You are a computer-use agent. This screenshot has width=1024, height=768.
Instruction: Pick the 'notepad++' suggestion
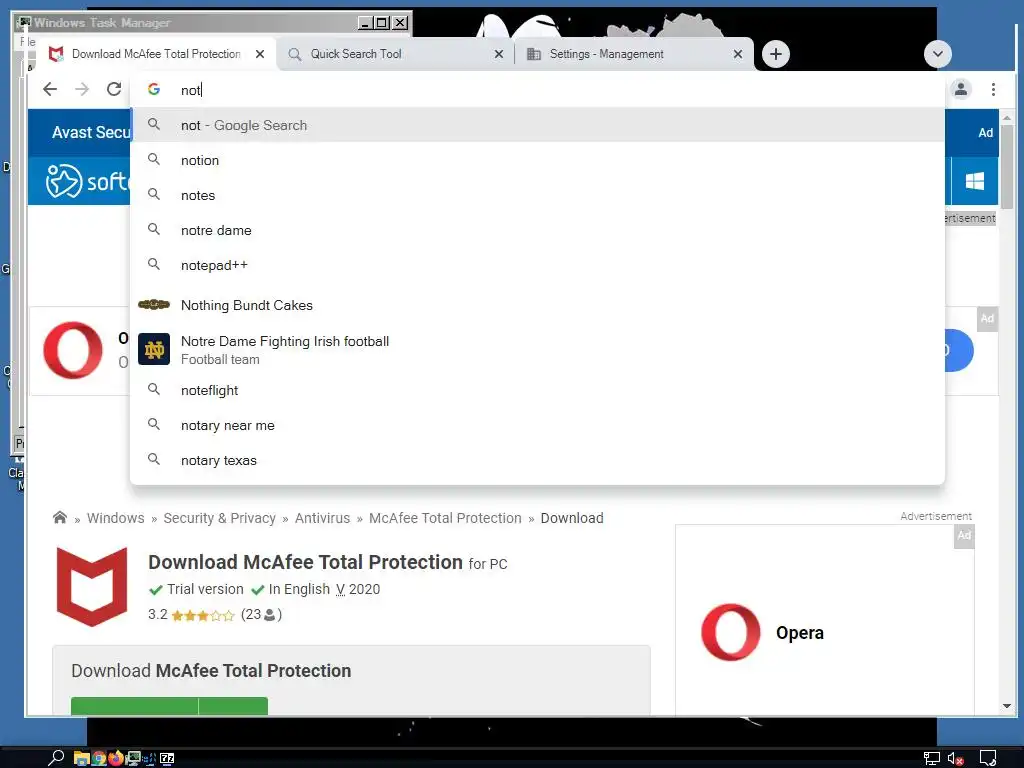pyautogui.click(x=537, y=265)
